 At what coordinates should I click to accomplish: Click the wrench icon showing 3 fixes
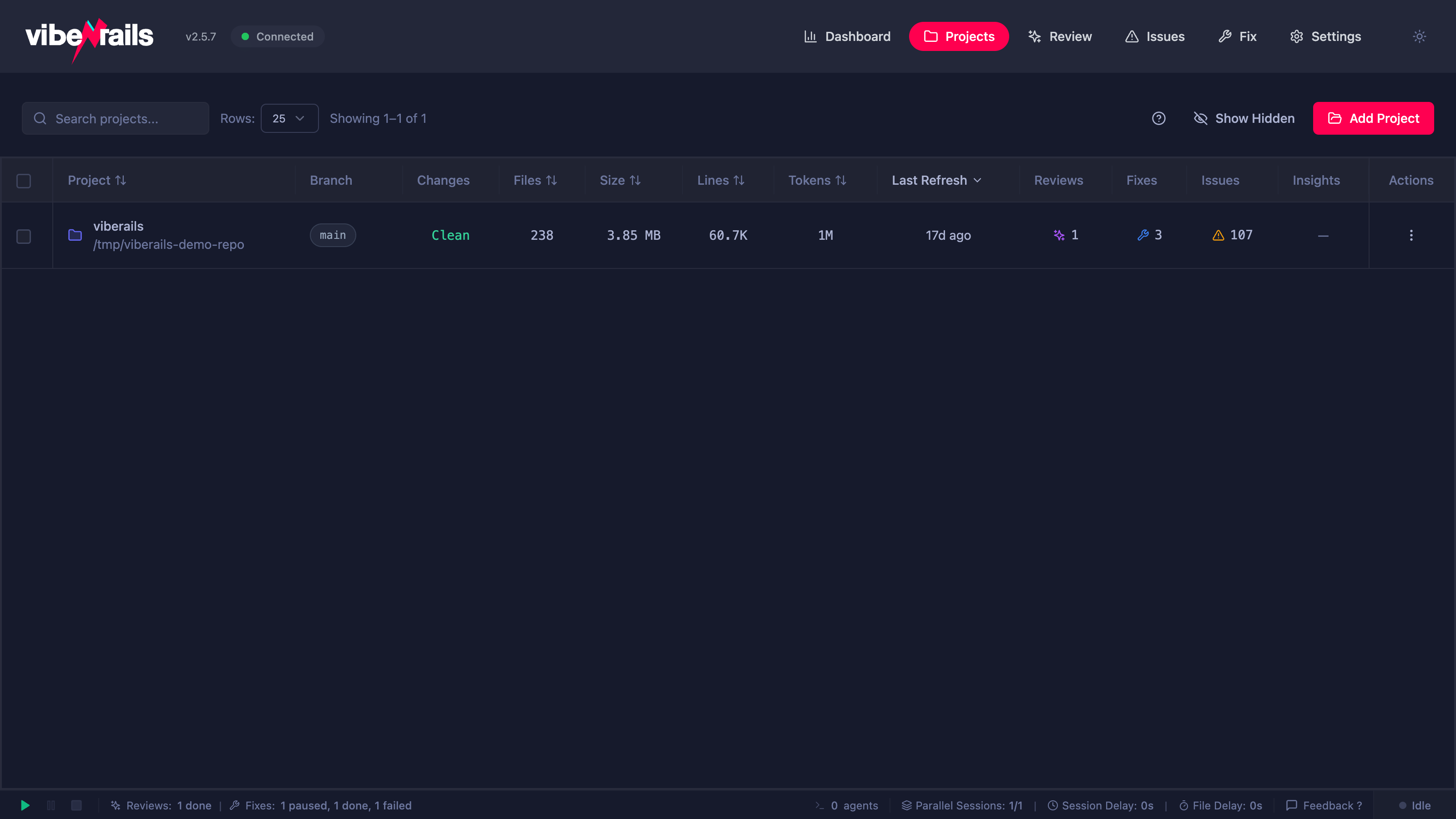(1143, 235)
